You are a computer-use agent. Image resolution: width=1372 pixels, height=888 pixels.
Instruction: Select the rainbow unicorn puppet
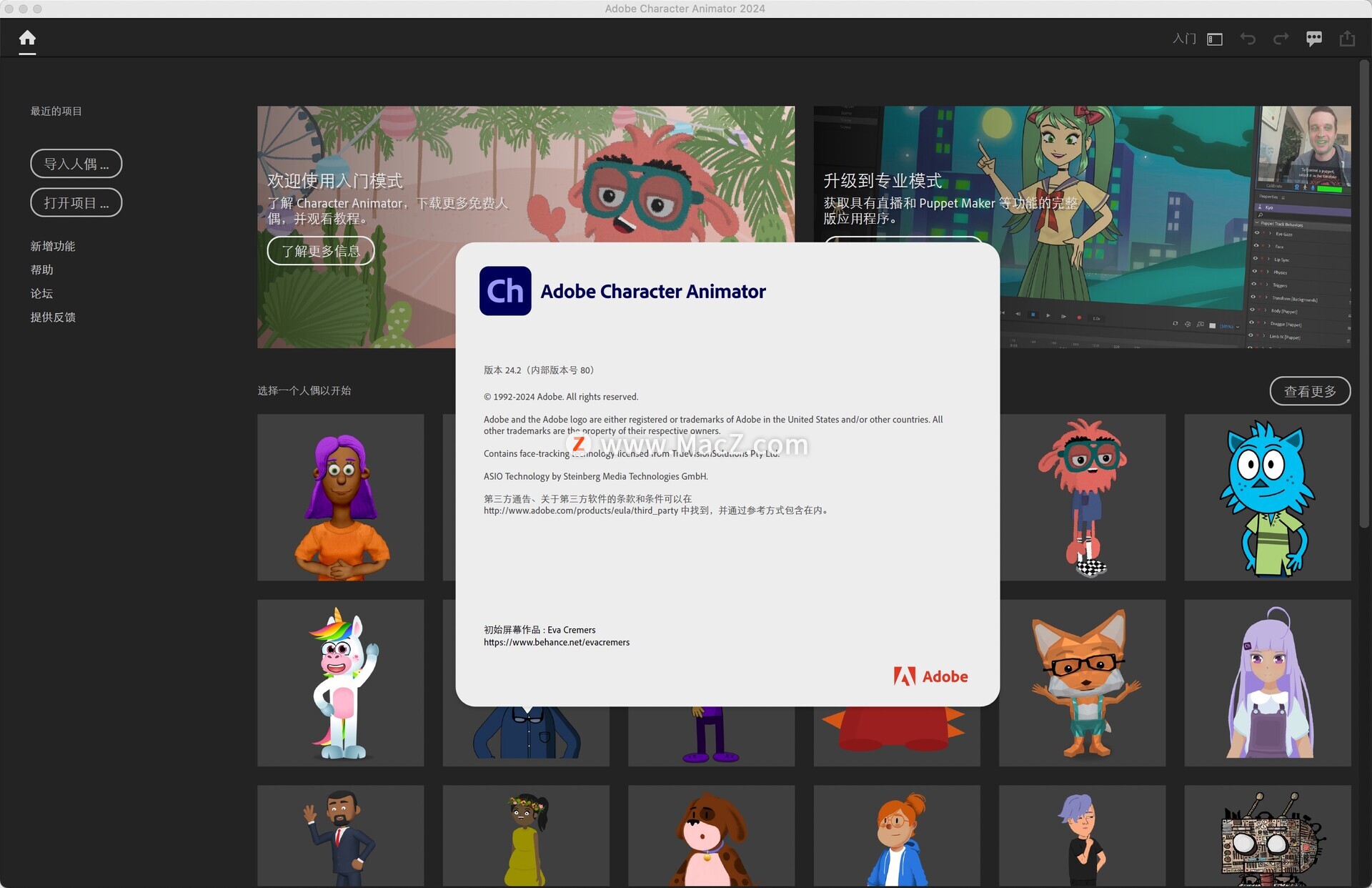click(x=341, y=683)
